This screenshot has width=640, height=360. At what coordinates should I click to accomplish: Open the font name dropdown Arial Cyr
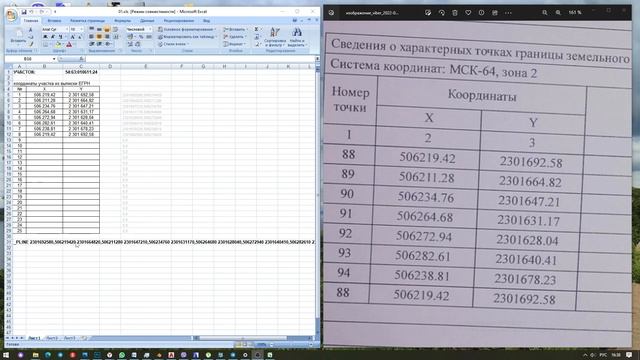pos(67,29)
